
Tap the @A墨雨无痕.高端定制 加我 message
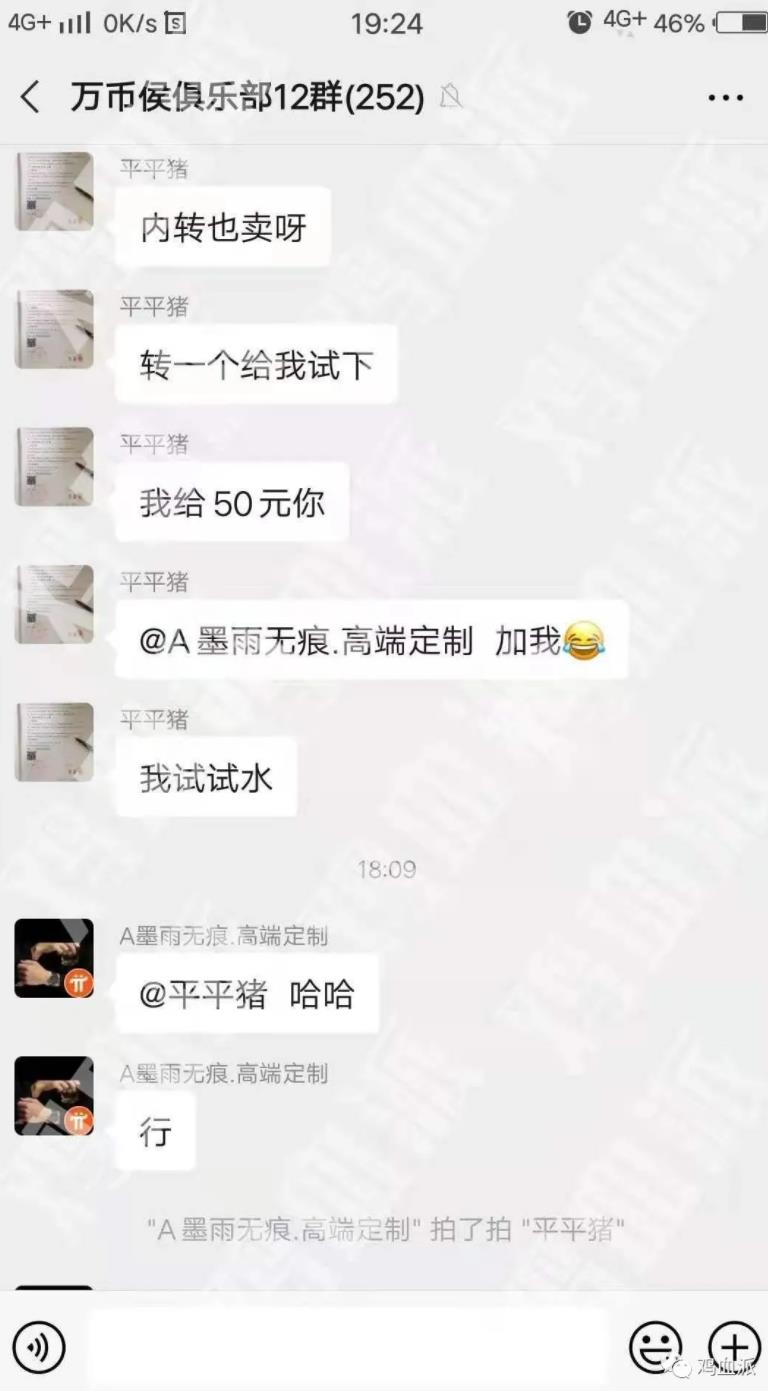tap(372, 640)
